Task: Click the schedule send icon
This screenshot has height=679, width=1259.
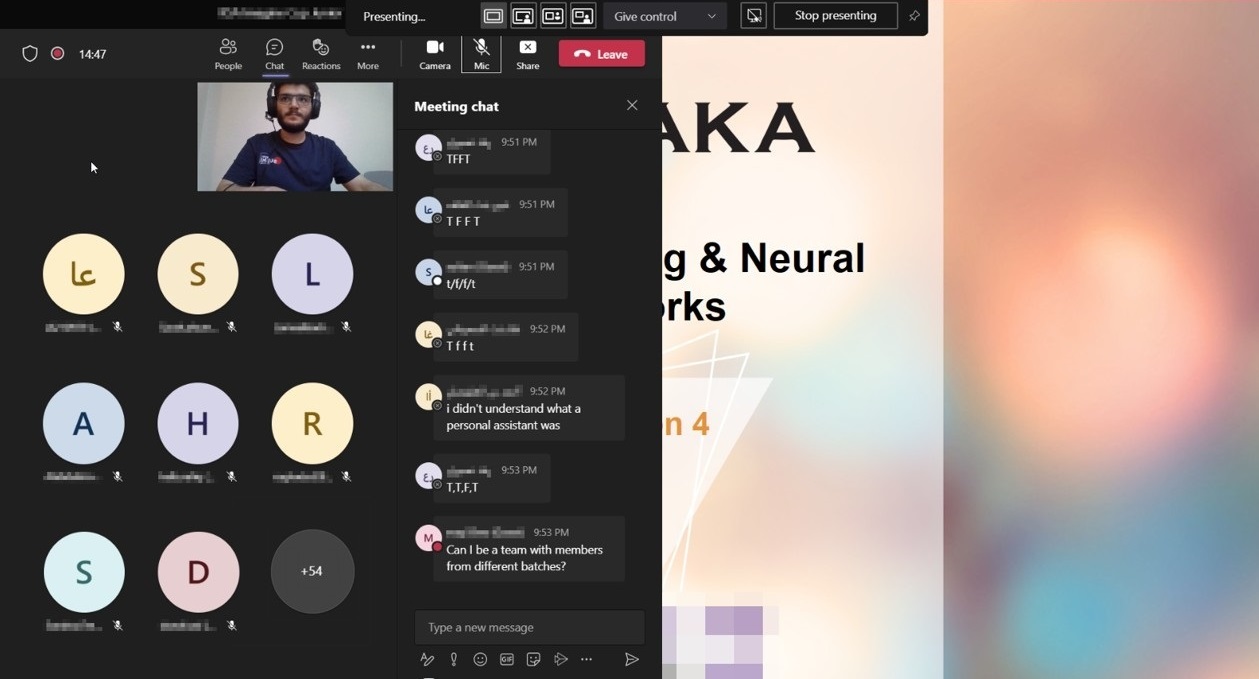Action: pyautogui.click(x=560, y=659)
